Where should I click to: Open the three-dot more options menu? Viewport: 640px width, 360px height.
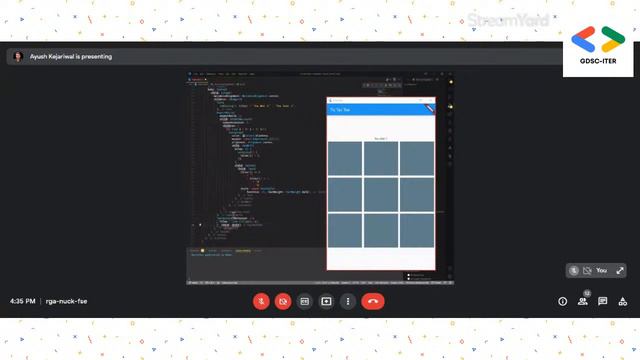coord(348,302)
